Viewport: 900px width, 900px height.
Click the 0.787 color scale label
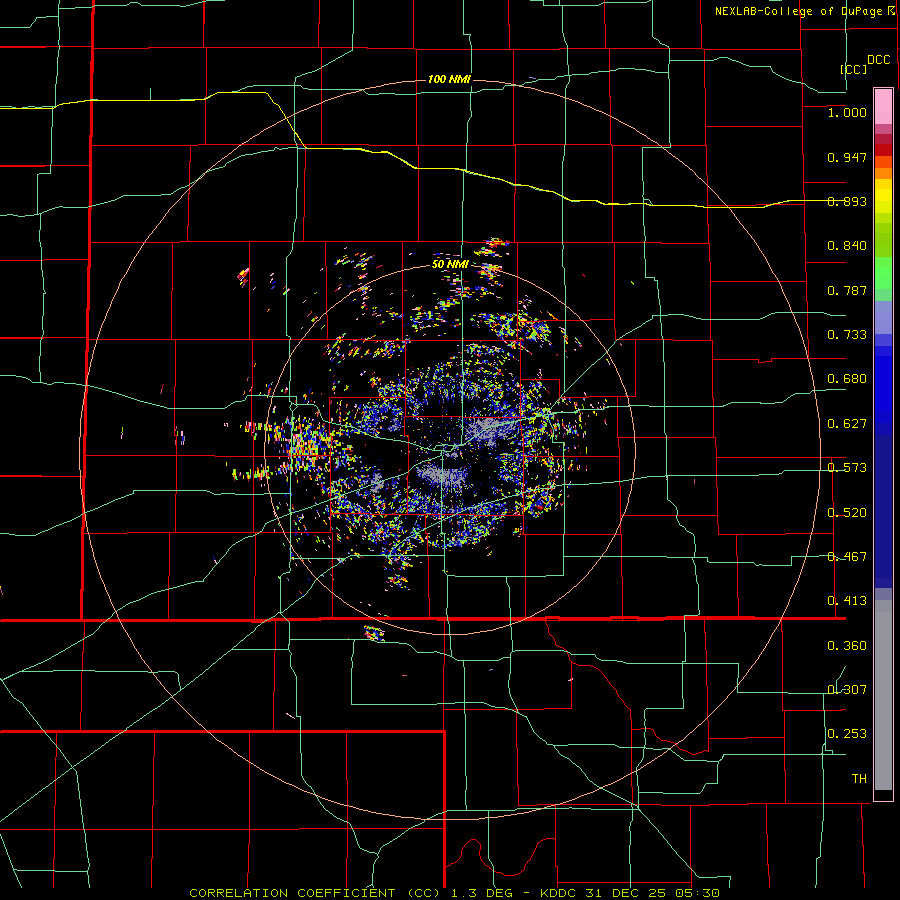coord(847,290)
